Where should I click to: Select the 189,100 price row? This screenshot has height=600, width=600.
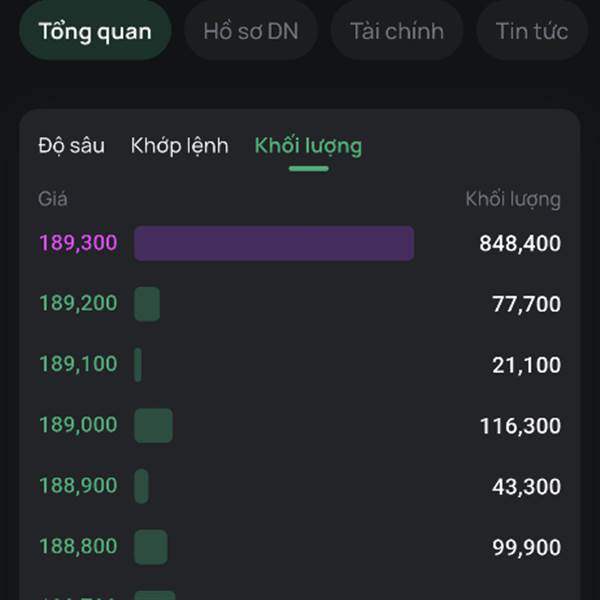point(78,365)
